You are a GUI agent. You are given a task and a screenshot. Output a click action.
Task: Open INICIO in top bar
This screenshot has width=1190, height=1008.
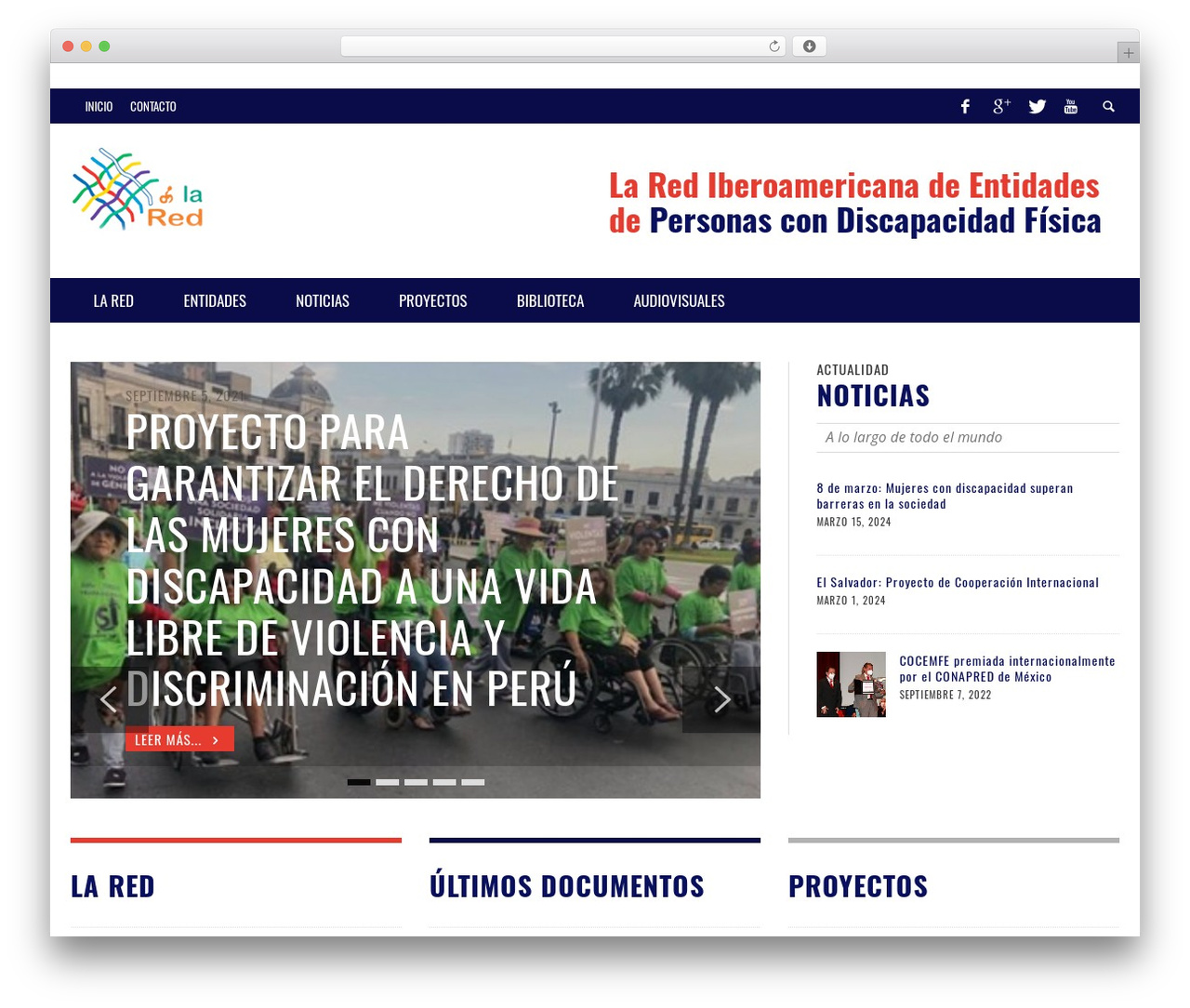point(99,107)
